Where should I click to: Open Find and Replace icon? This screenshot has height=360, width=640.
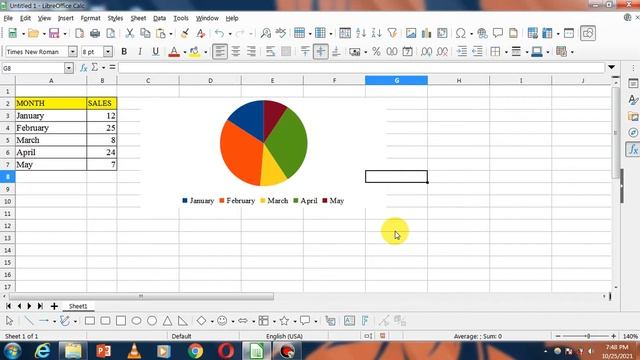coord(266,33)
